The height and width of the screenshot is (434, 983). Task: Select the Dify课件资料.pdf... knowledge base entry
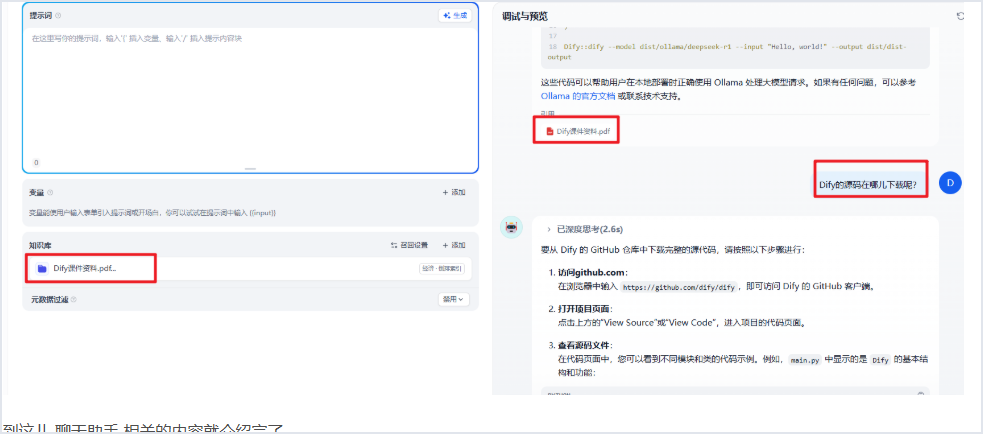(250, 268)
